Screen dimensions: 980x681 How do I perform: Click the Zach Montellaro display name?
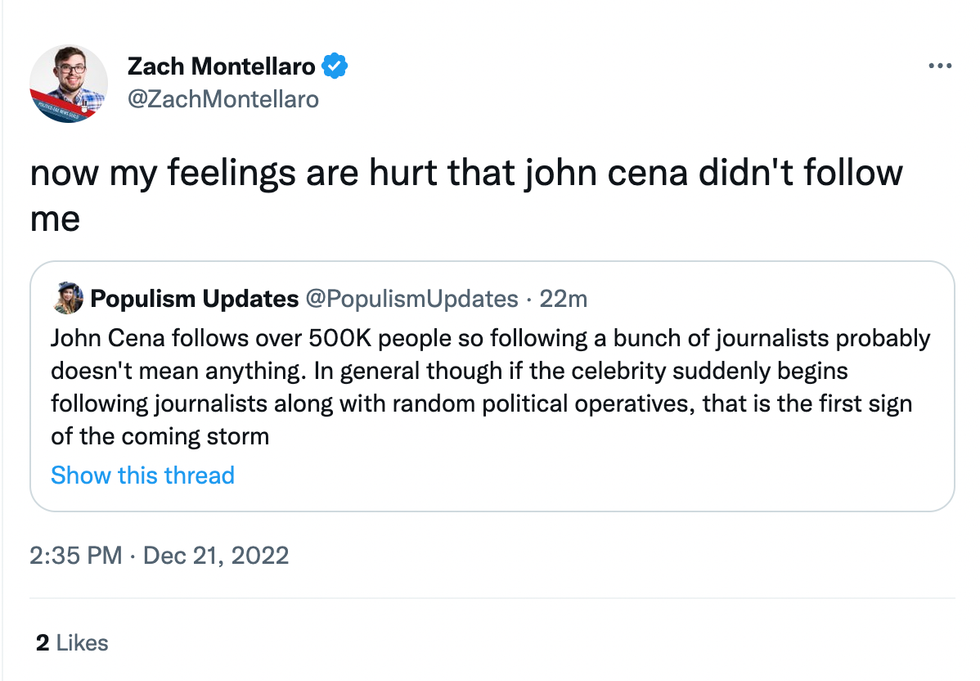pyautogui.click(x=221, y=67)
